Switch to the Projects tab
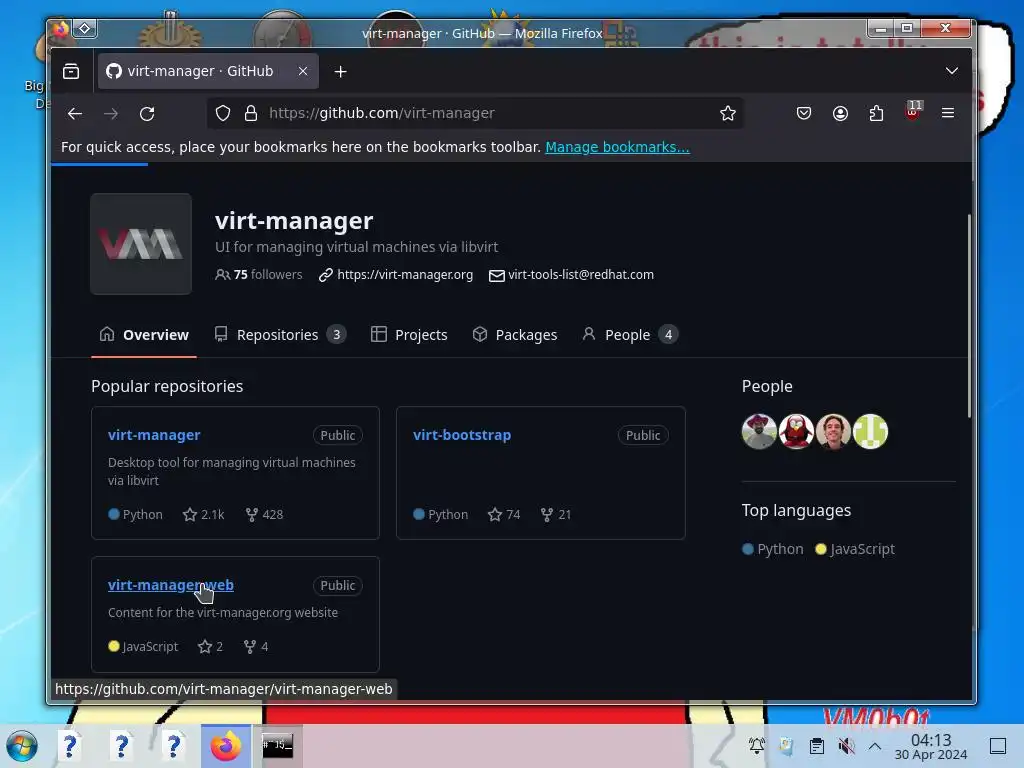 coord(409,335)
